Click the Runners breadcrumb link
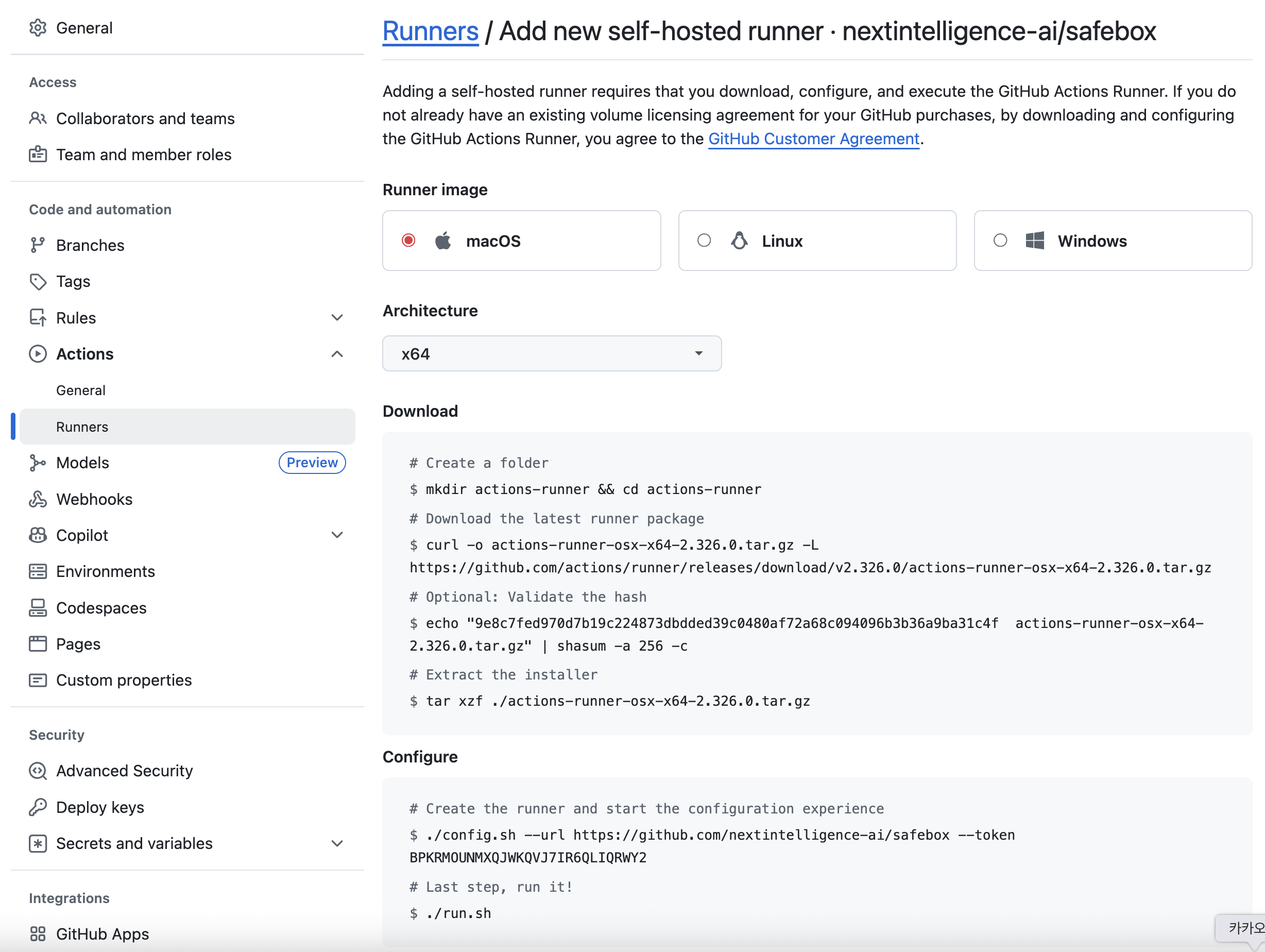The height and width of the screenshot is (952, 1265). click(x=430, y=31)
